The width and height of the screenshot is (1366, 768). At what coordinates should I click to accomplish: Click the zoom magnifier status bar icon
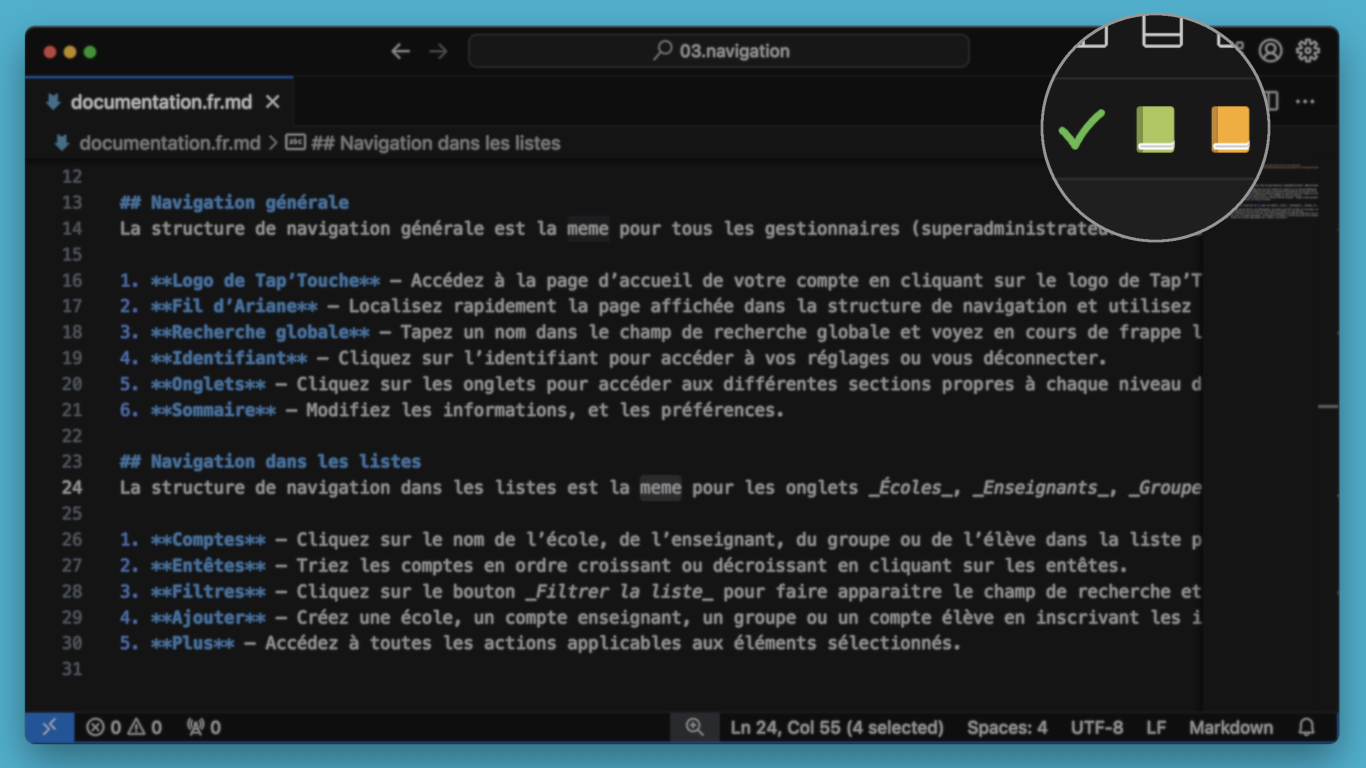[x=694, y=727]
